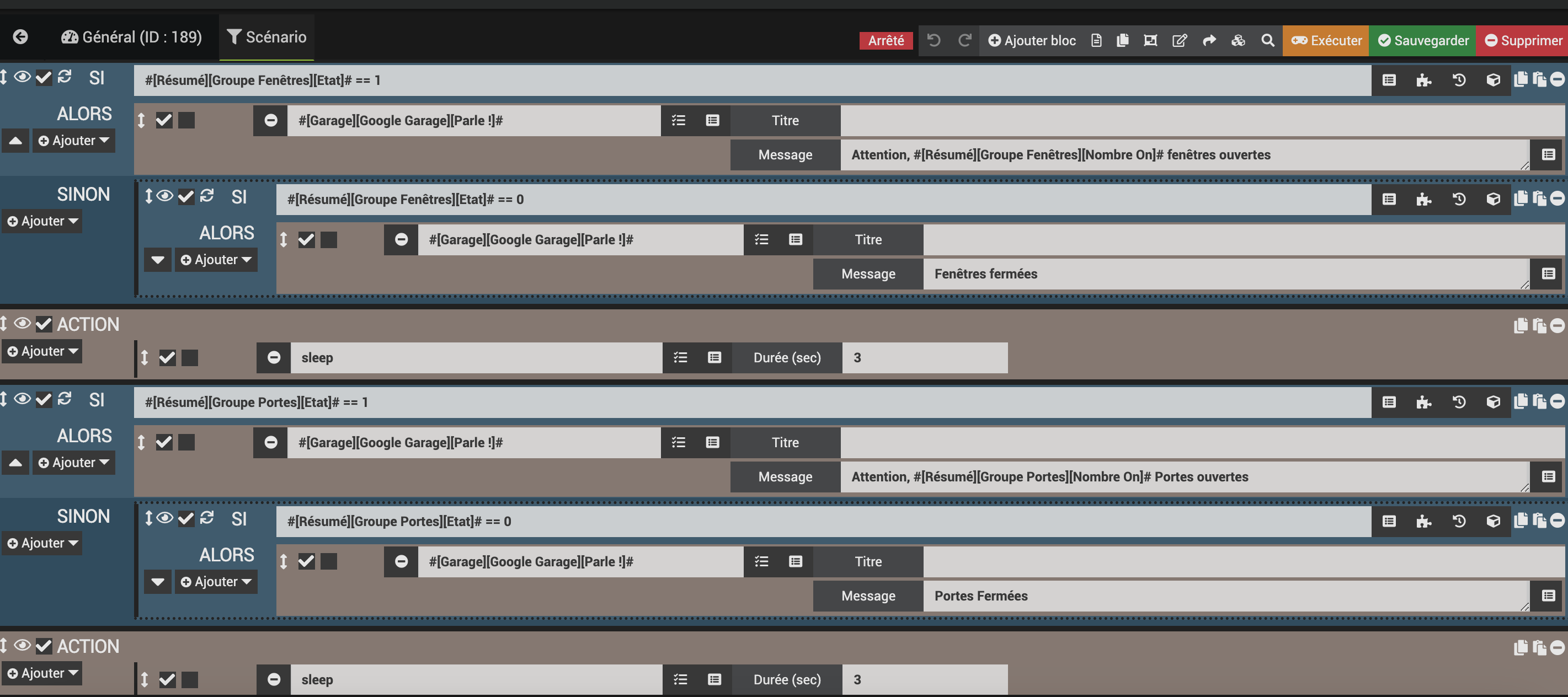
Task: Remove the fenêtres ouvertes Parle action
Action: (271, 120)
